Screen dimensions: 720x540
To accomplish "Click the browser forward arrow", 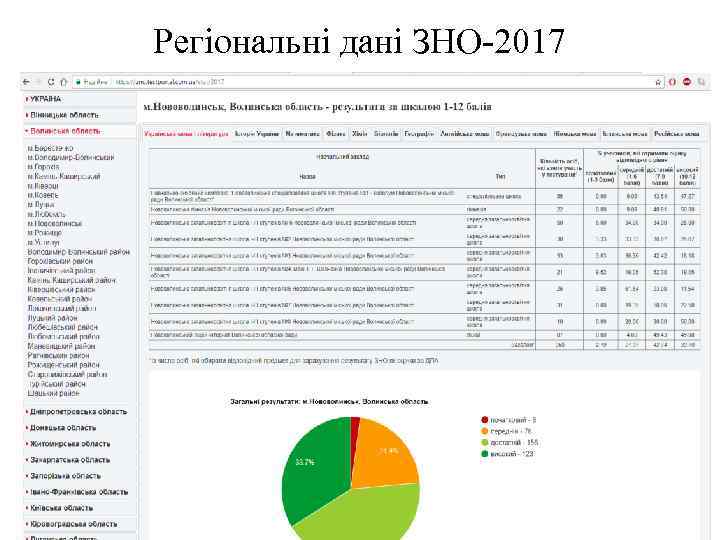I will tap(39, 82).
